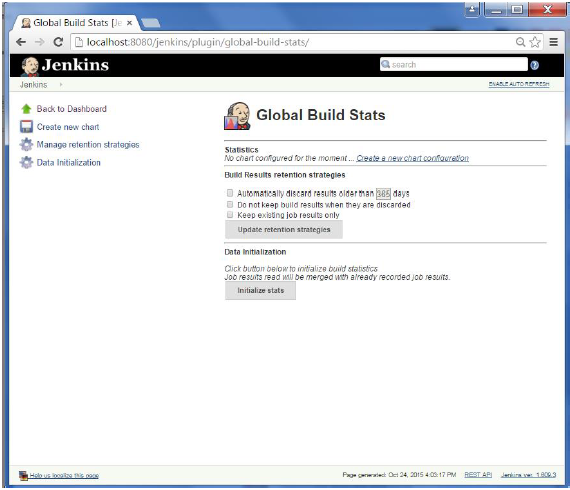Open a new browser tab
The height and width of the screenshot is (490, 570).
tap(150, 23)
